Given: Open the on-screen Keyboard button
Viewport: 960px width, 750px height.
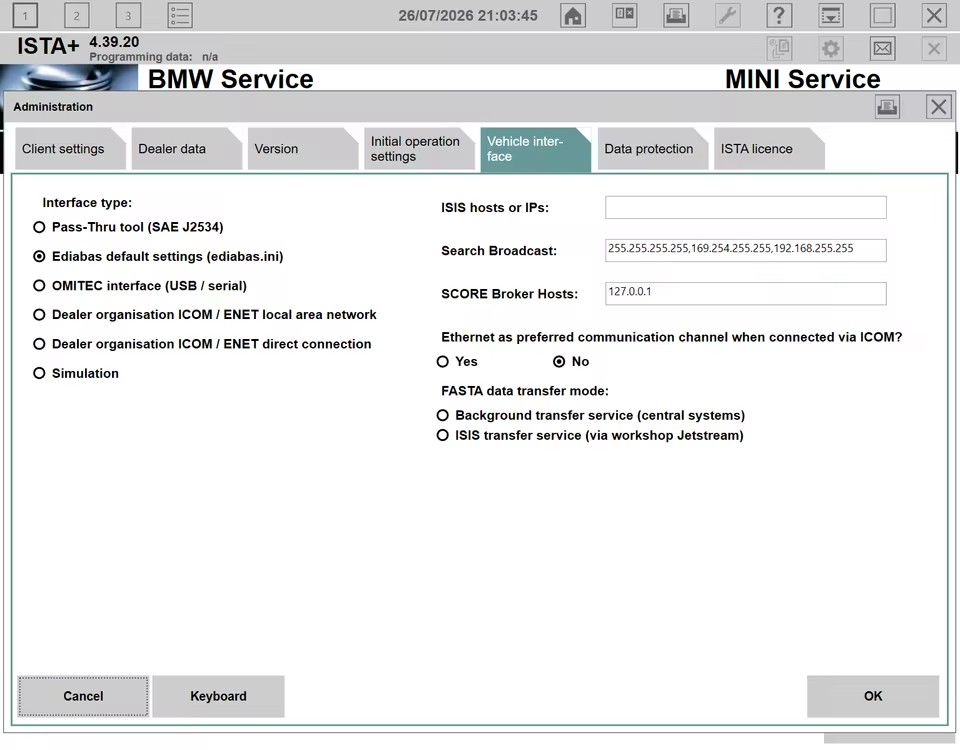Looking at the screenshot, I should [x=219, y=696].
